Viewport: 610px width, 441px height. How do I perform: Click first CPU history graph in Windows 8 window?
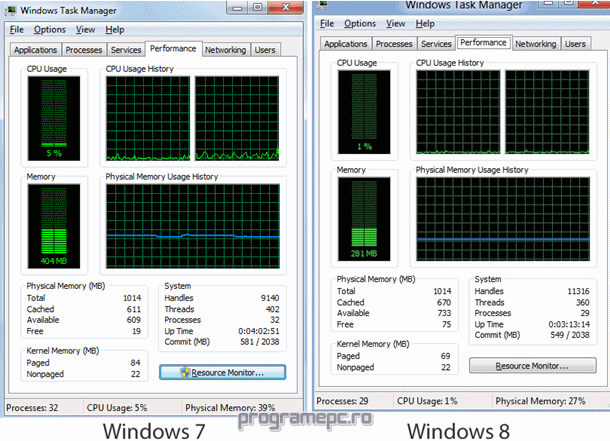click(x=458, y=112)
